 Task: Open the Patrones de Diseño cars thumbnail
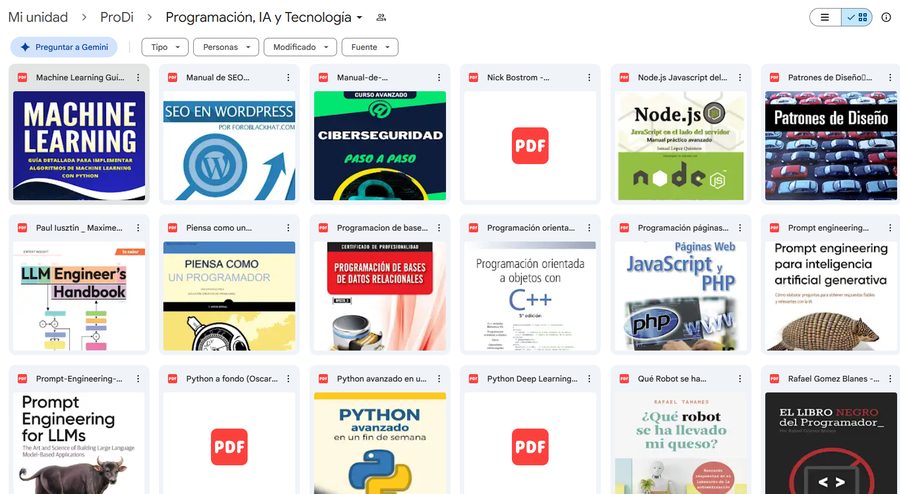pos(831,146)
